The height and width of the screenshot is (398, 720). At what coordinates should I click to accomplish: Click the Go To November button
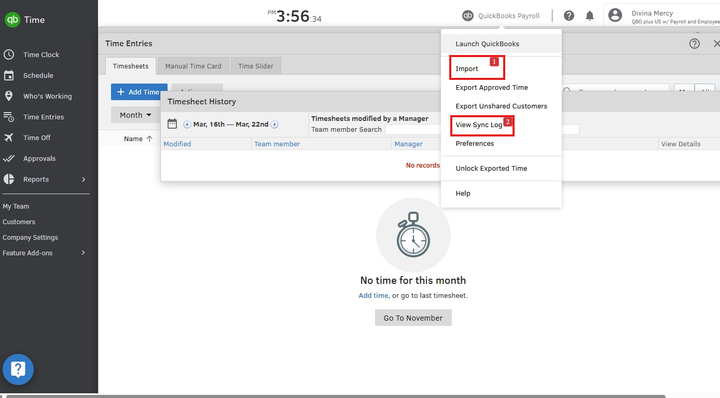point(413,318)
